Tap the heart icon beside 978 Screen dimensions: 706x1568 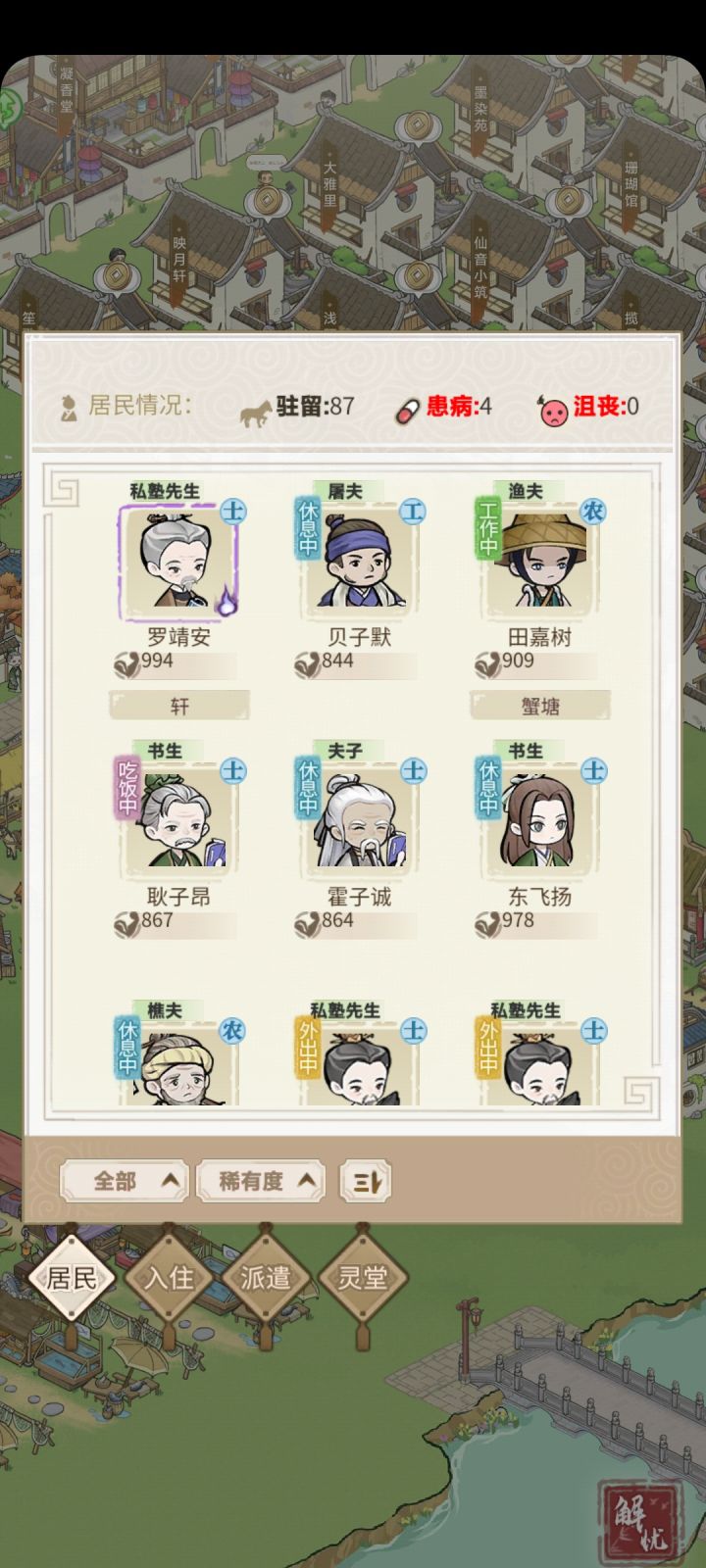(487, 922)
